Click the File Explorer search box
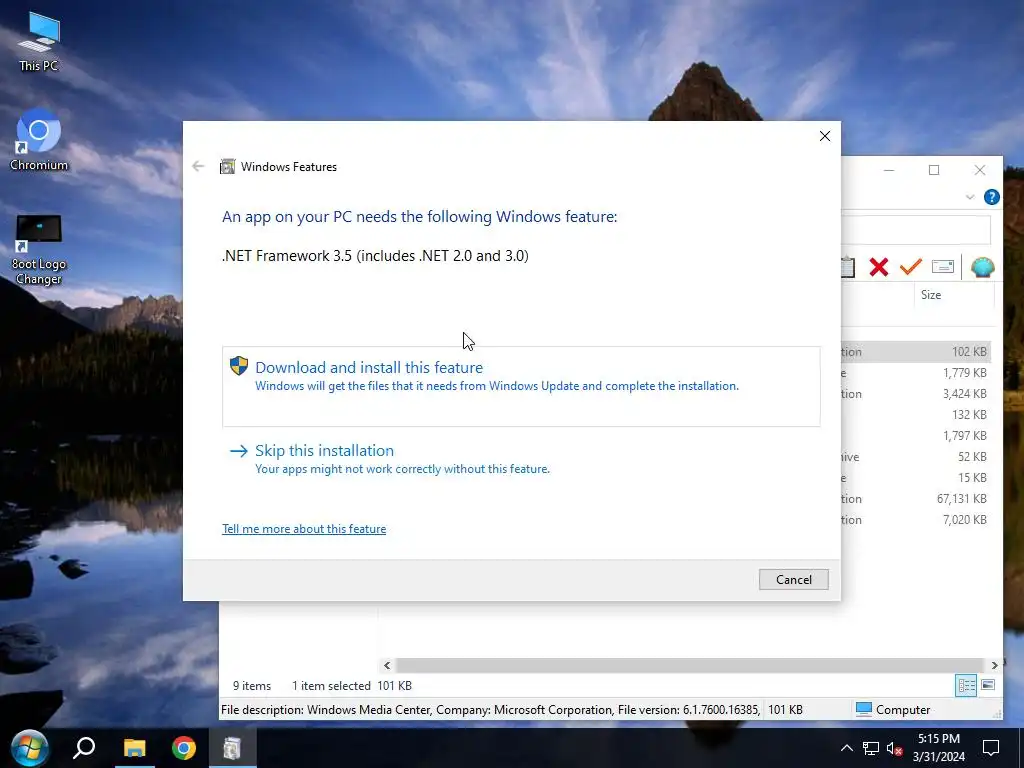The width and height of the screenshot is (1024, 768). [916, 231]
